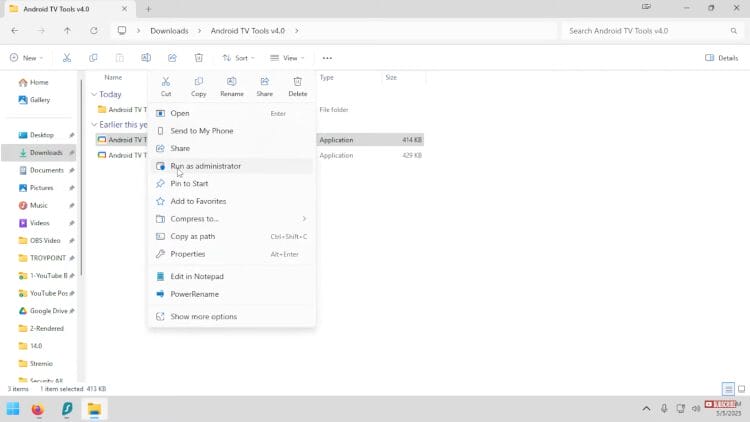Switch to details list view icon
Viewport: 750px width, 422px height.
(x=728, y=389)
